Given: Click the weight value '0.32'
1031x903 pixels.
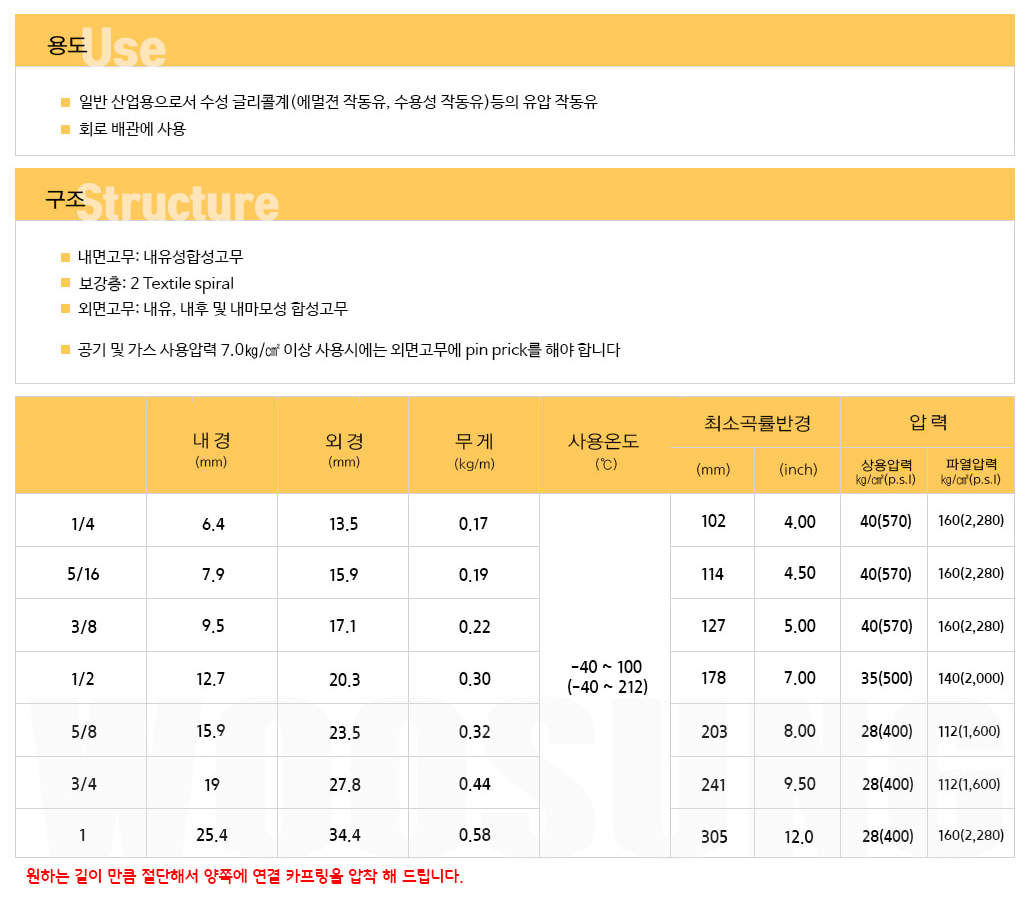Looking at the screenshot, I should pos(475,732).
